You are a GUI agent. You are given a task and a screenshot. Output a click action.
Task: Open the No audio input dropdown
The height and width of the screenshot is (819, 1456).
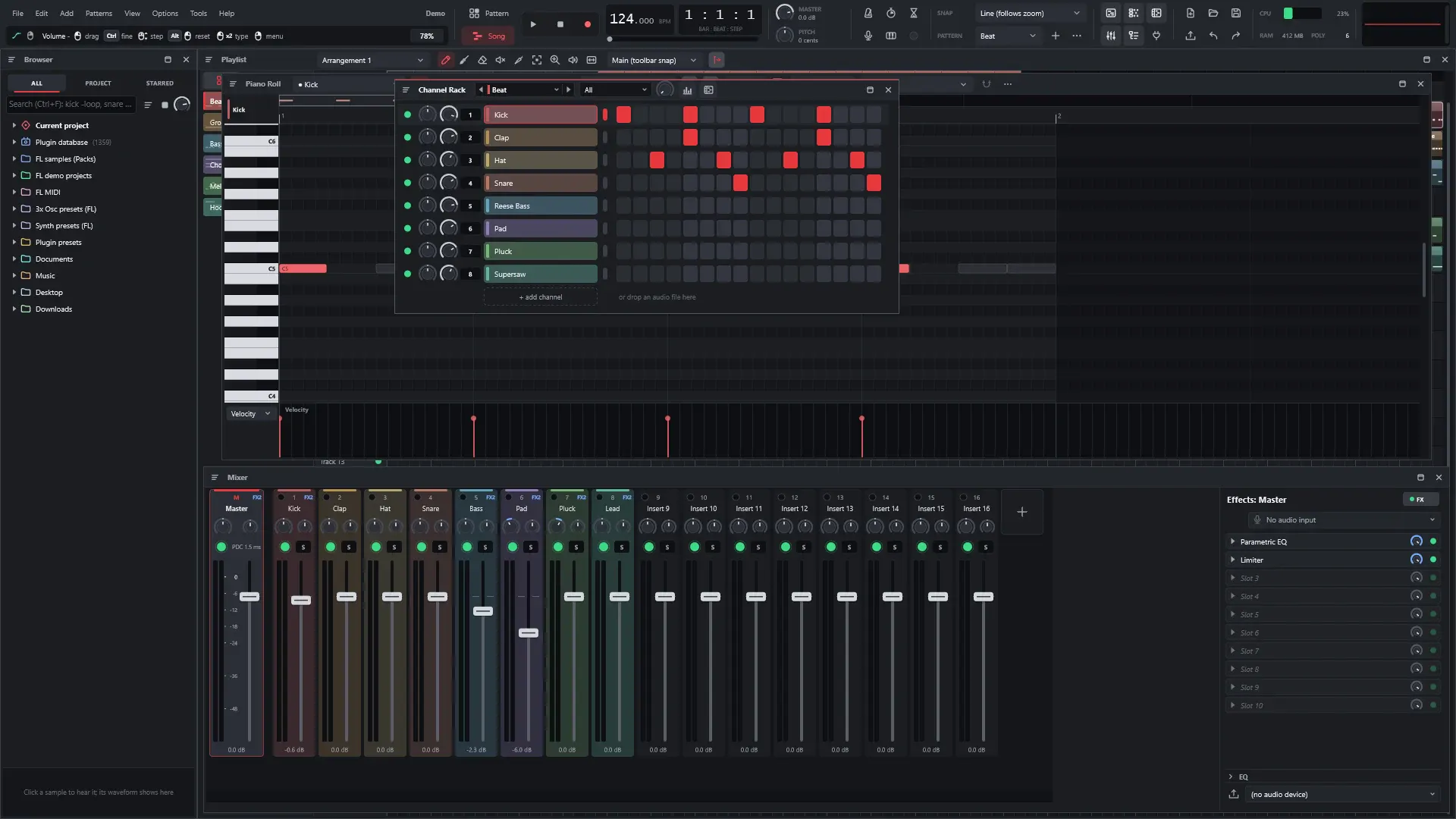pyautogui.click(x=1343, y=520)
